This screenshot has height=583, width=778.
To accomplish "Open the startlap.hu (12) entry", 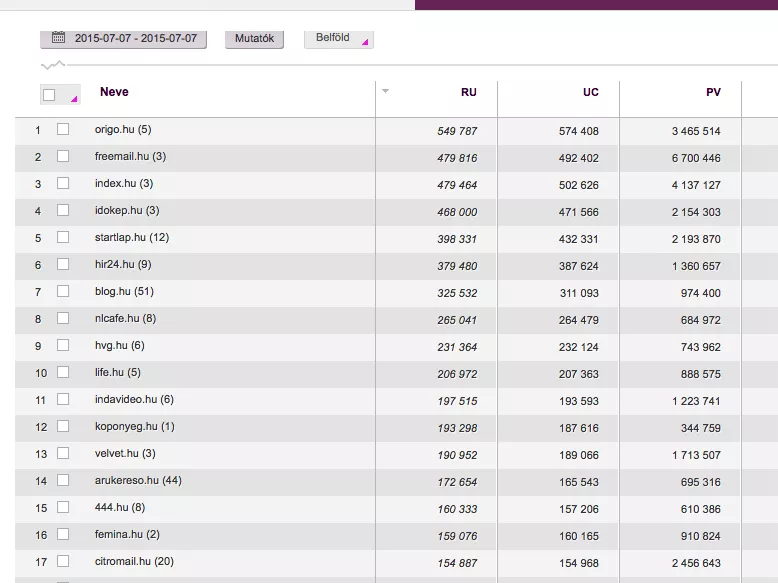I will coord(132,237).
